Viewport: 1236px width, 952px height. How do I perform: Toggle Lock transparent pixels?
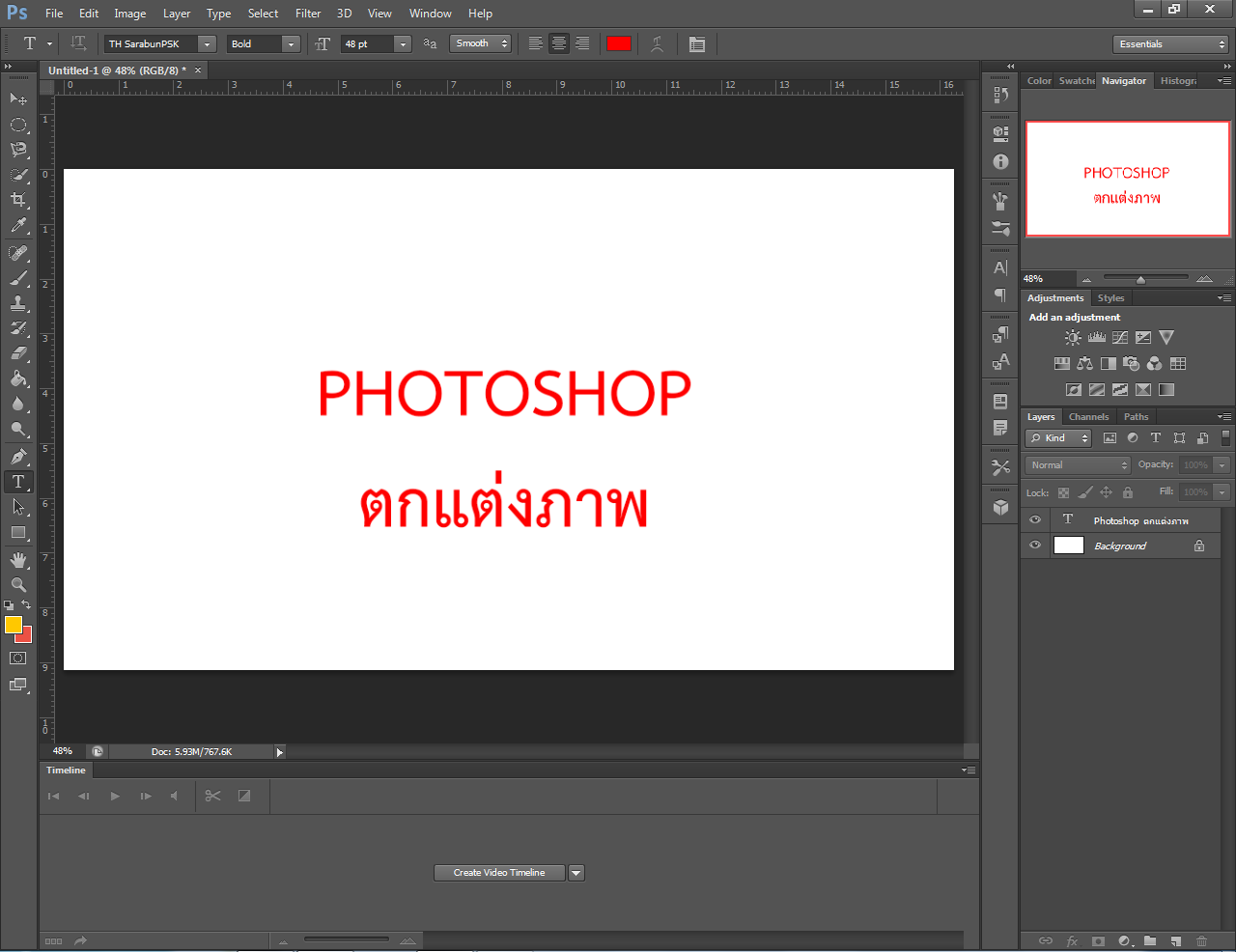(1063, 492)
